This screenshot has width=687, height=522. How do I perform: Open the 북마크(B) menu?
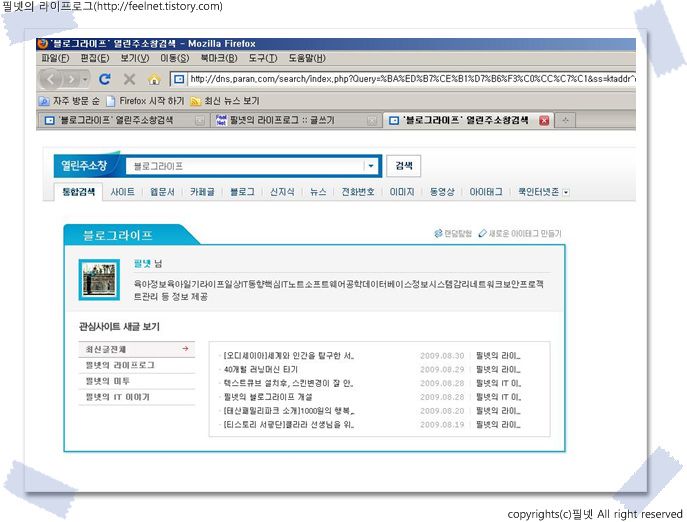[219, 58]
